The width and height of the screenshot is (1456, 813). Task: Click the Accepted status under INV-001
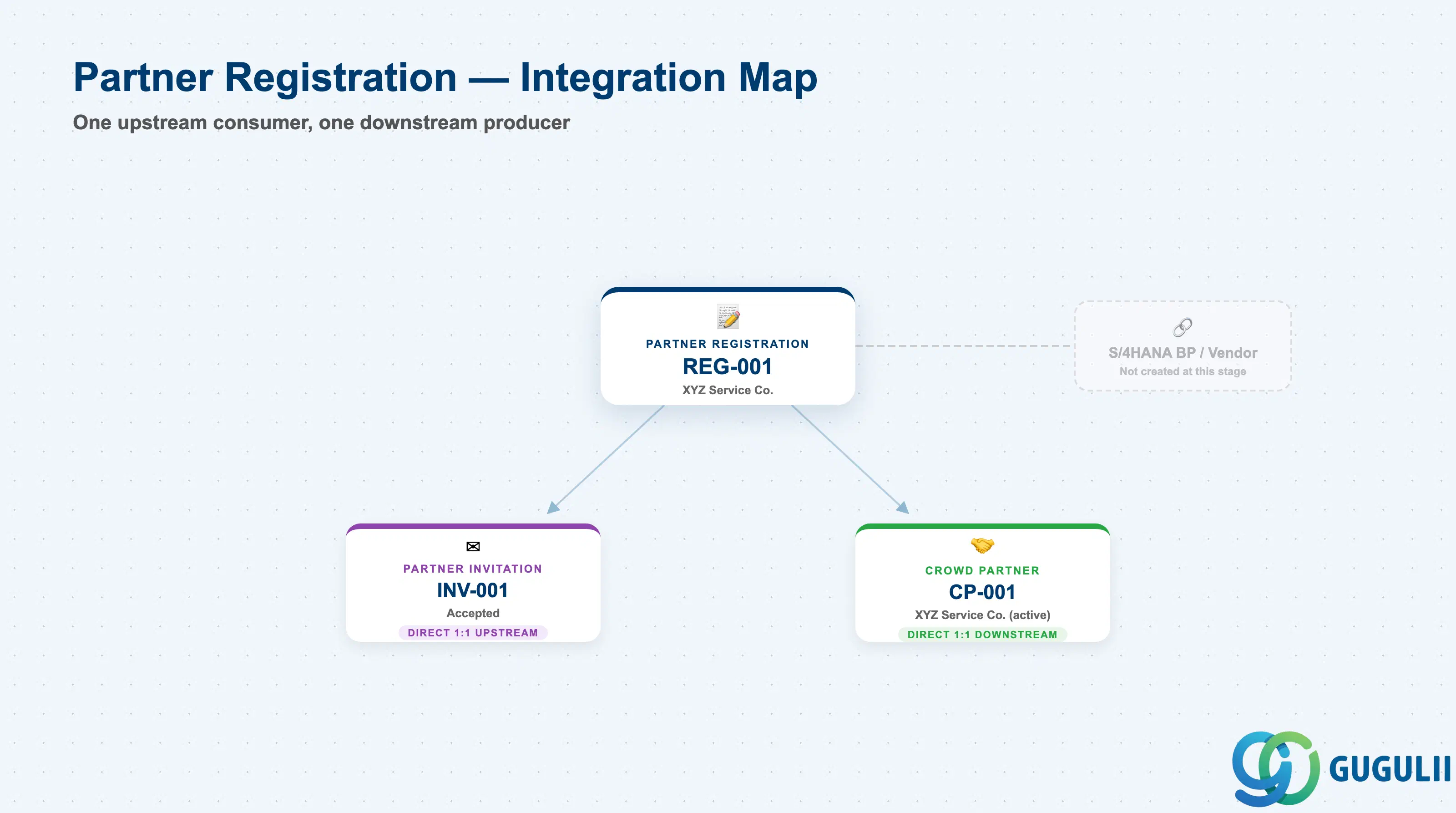(x=473, y=613)
